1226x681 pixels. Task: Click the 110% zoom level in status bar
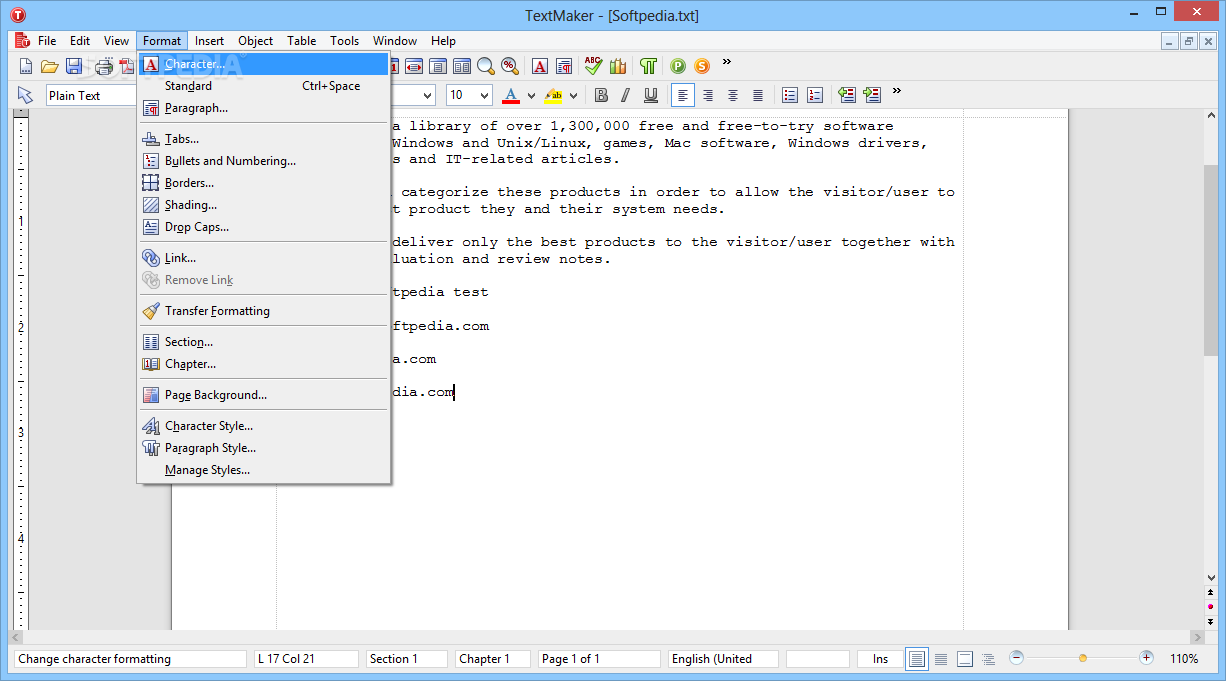point(1184,659)
